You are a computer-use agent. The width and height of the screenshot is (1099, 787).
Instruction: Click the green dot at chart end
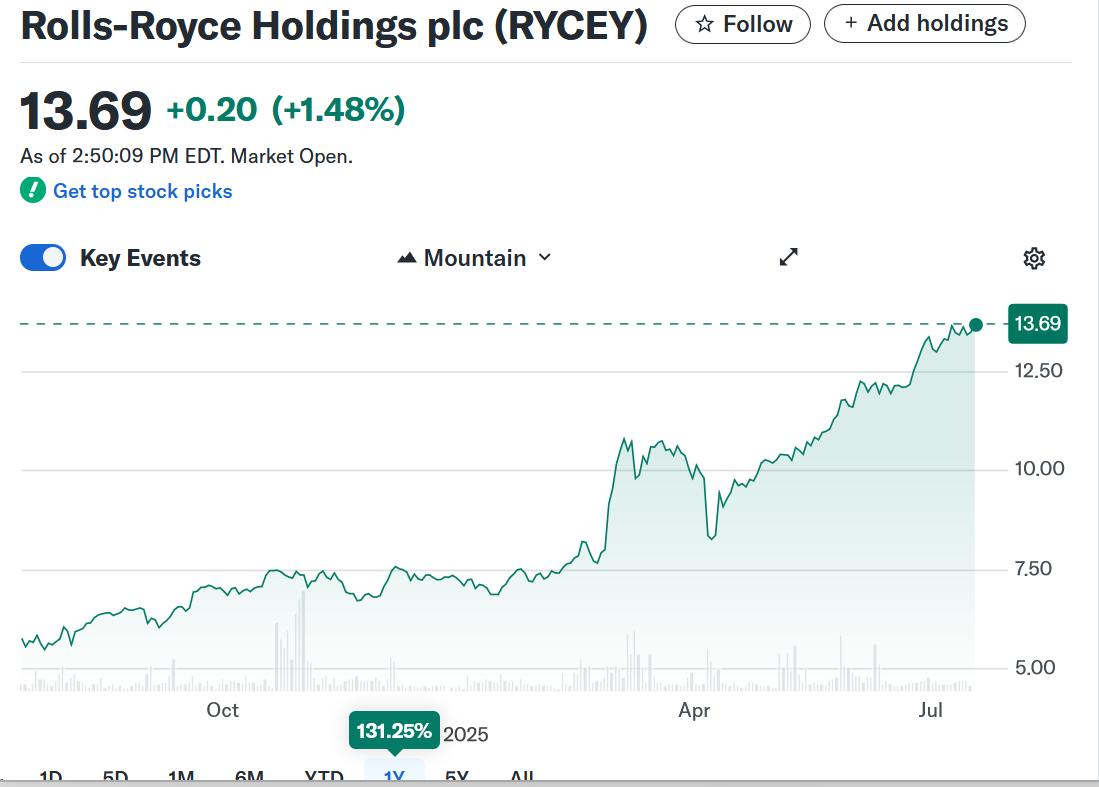(976, 324)
